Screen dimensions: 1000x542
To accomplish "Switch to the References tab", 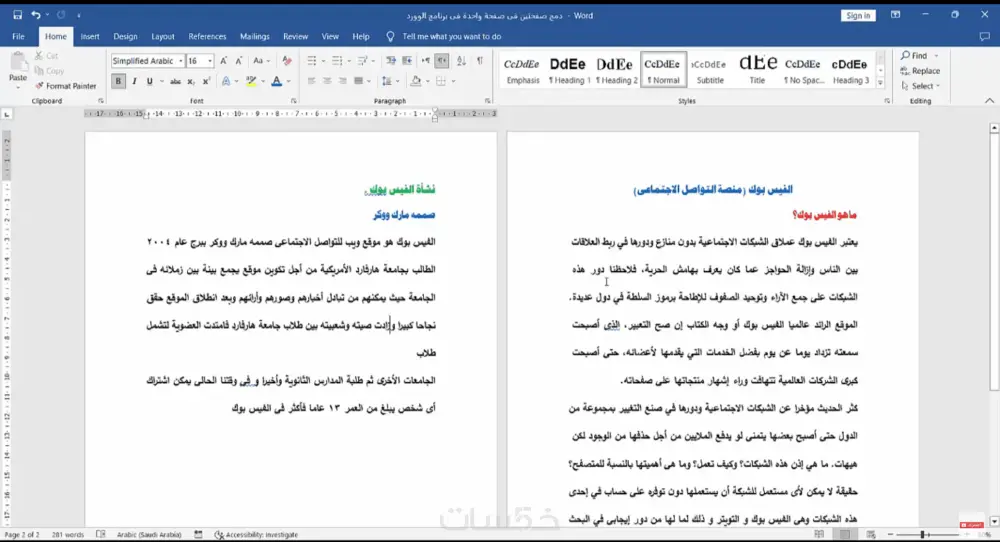I will tap(207, 36).
